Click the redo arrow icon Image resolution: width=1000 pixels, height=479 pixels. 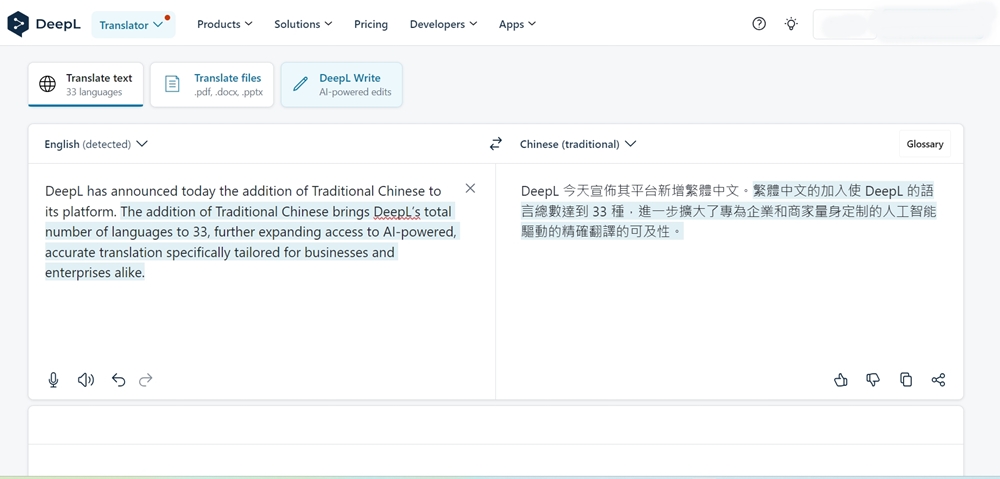pyautogui.click(x=145, y=380)
